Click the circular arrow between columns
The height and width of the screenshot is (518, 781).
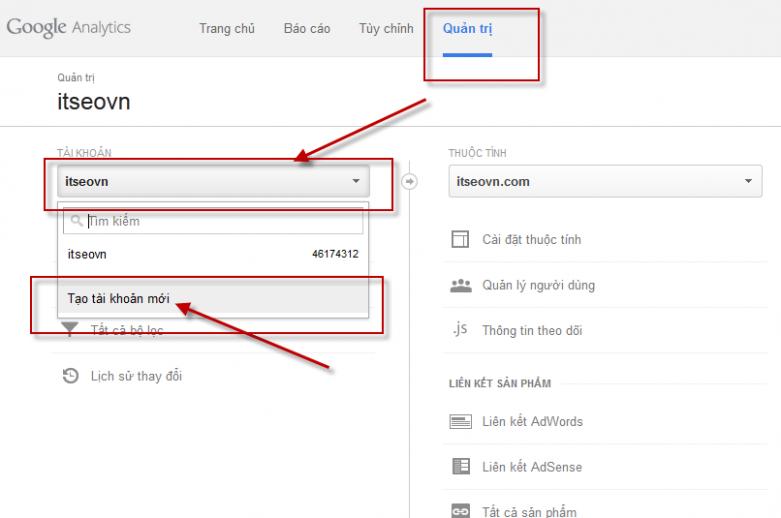[409, 181]
